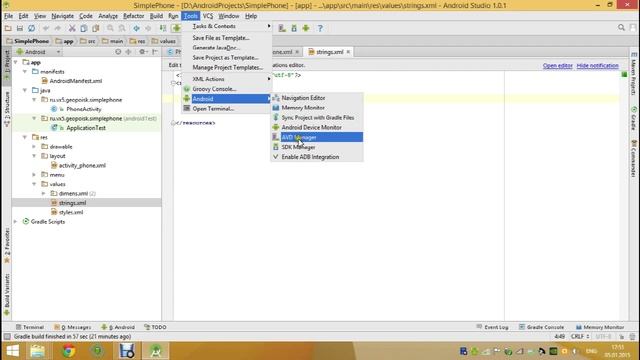The width and height of the screenshot is (640, 360).
Task: Expand the dimens.xml node
Action: (44, 193)
